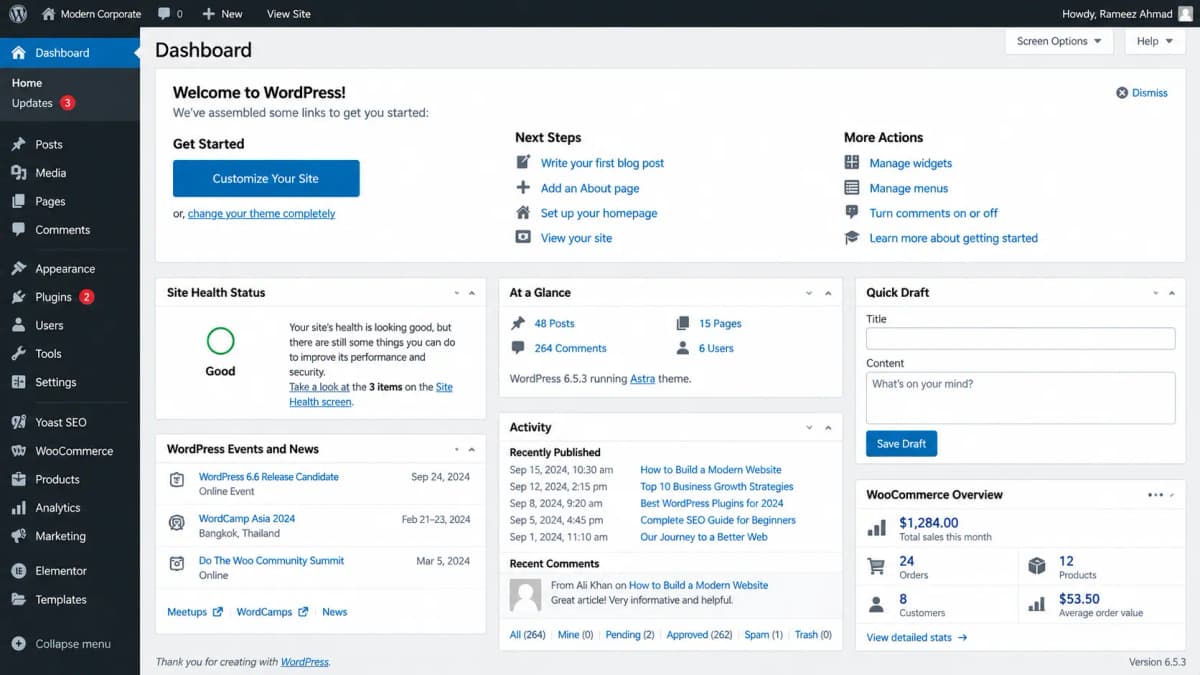This screenshot has height=675, width=1200.
Task: Click the Templates folder icon
Action: click(18, 599)
